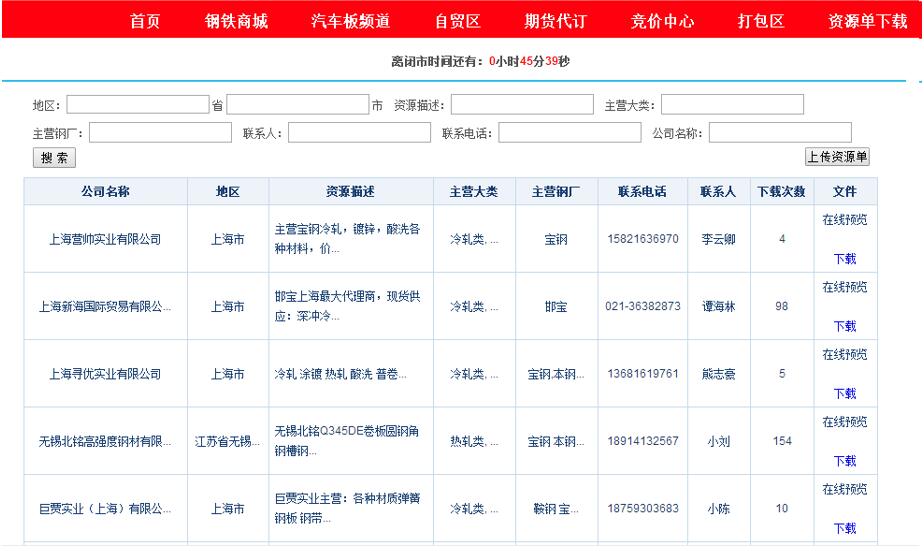The image size is (924, 551).
Task: Focus the 联系电话 search field
Action: [570, 133]
